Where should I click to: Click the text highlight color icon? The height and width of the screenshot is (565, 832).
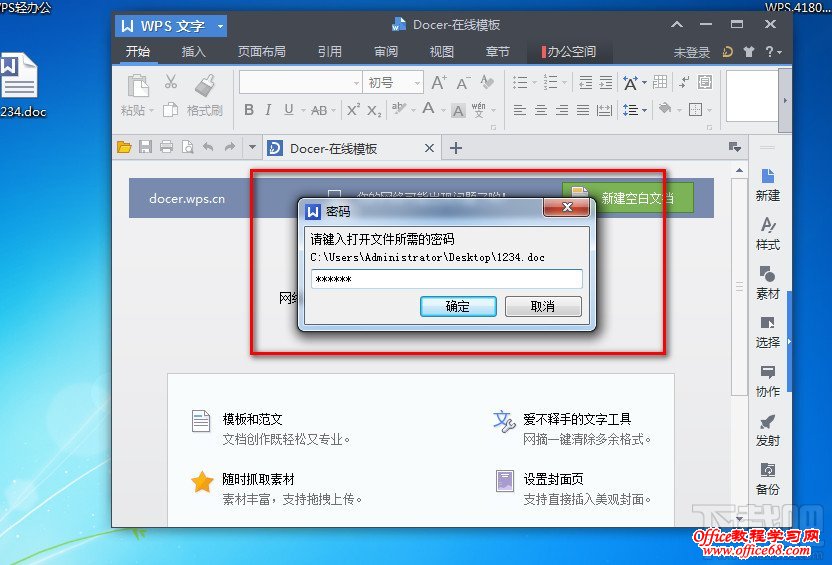[398, 109]
